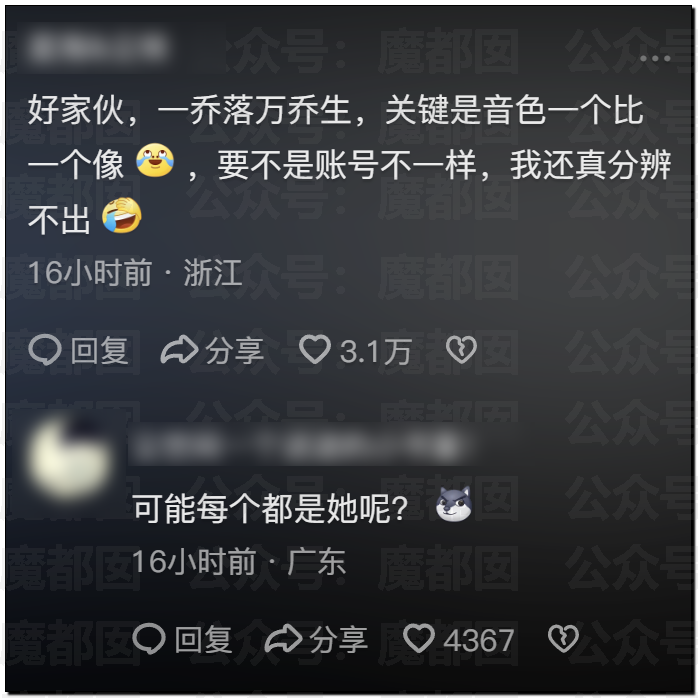This screenshot has width=698, height=698.
Task: Tap share arrow icon on Guangdong comment
Action: (284, 639)
